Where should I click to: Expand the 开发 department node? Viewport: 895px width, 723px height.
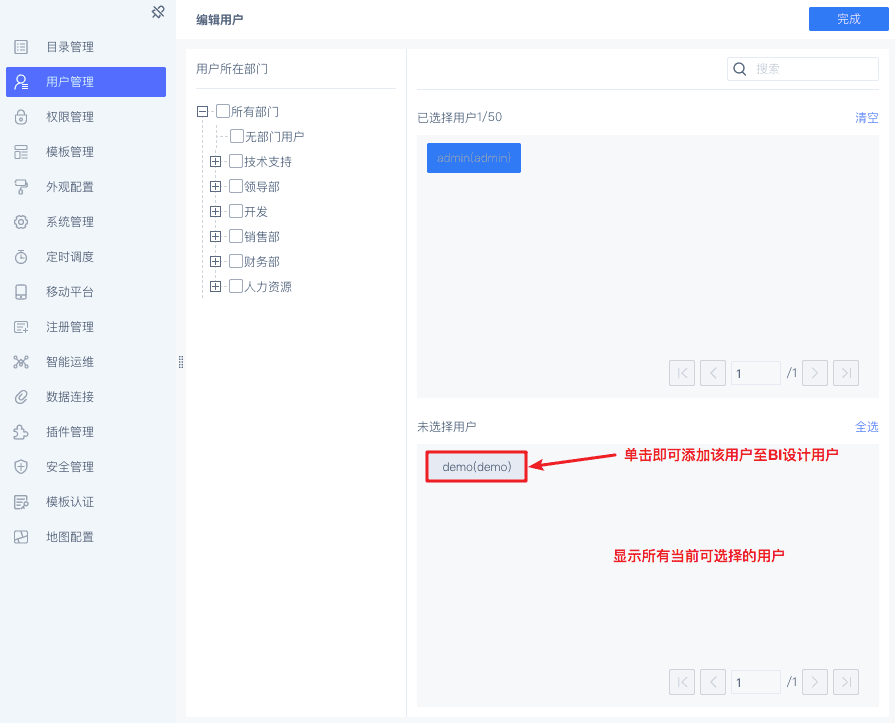(x=215, y=212)
